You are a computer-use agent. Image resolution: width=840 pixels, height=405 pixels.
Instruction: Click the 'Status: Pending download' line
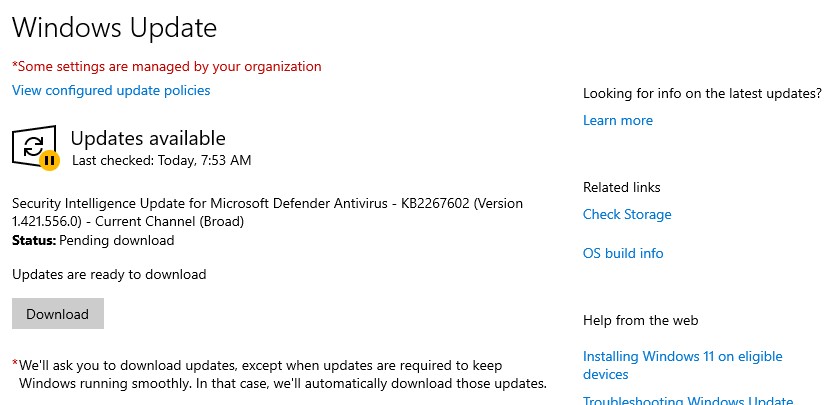93,240
